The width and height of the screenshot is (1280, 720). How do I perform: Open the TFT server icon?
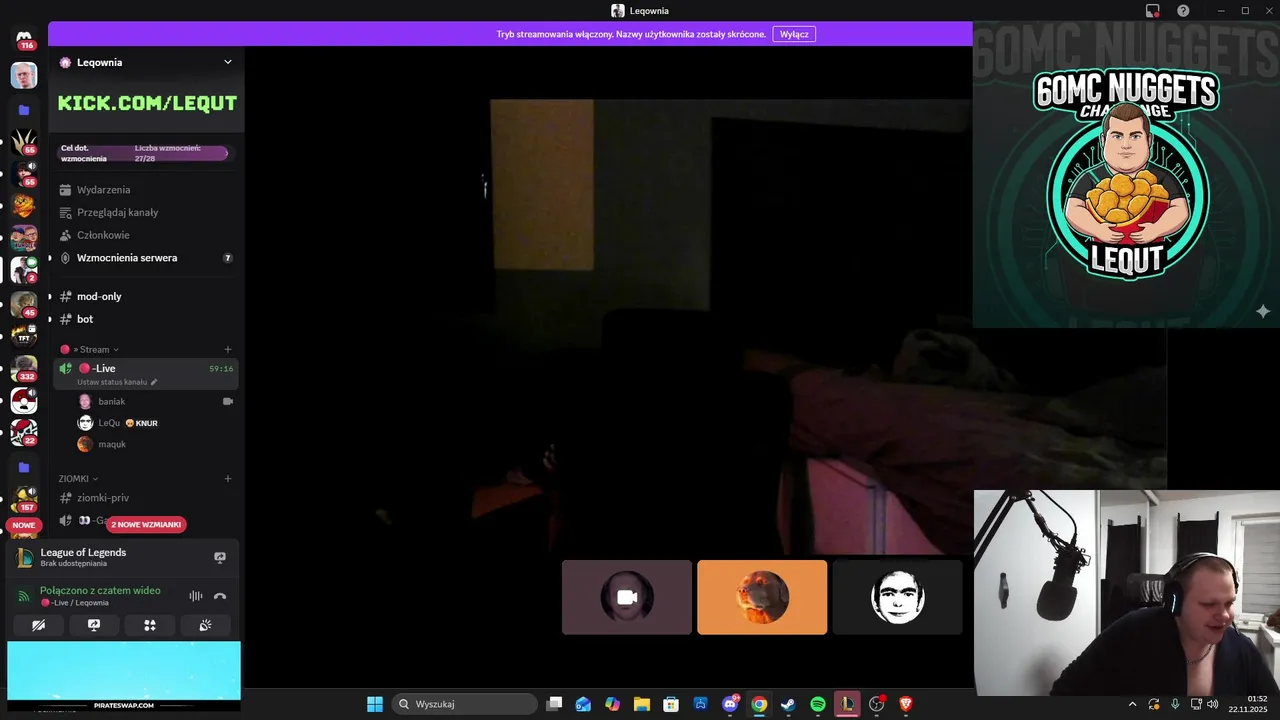24,336
